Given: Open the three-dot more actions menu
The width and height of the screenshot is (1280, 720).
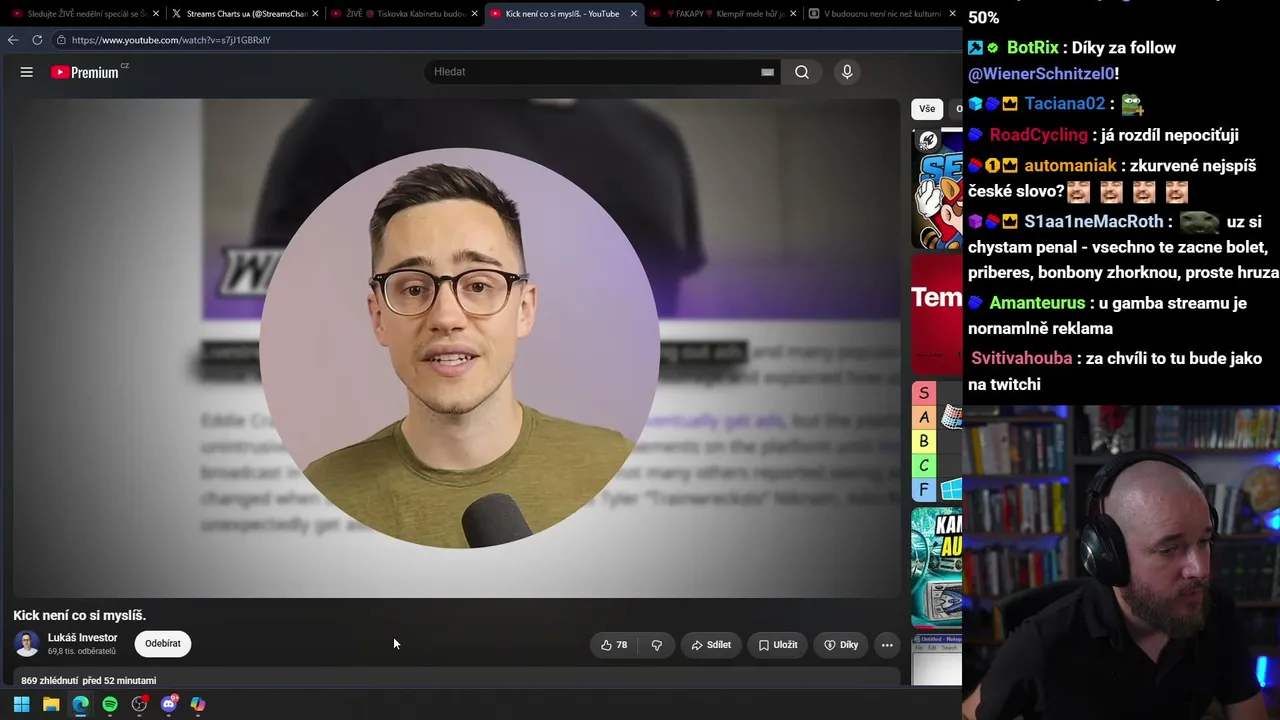Looking at the screenshot, I should coord(887,645).
